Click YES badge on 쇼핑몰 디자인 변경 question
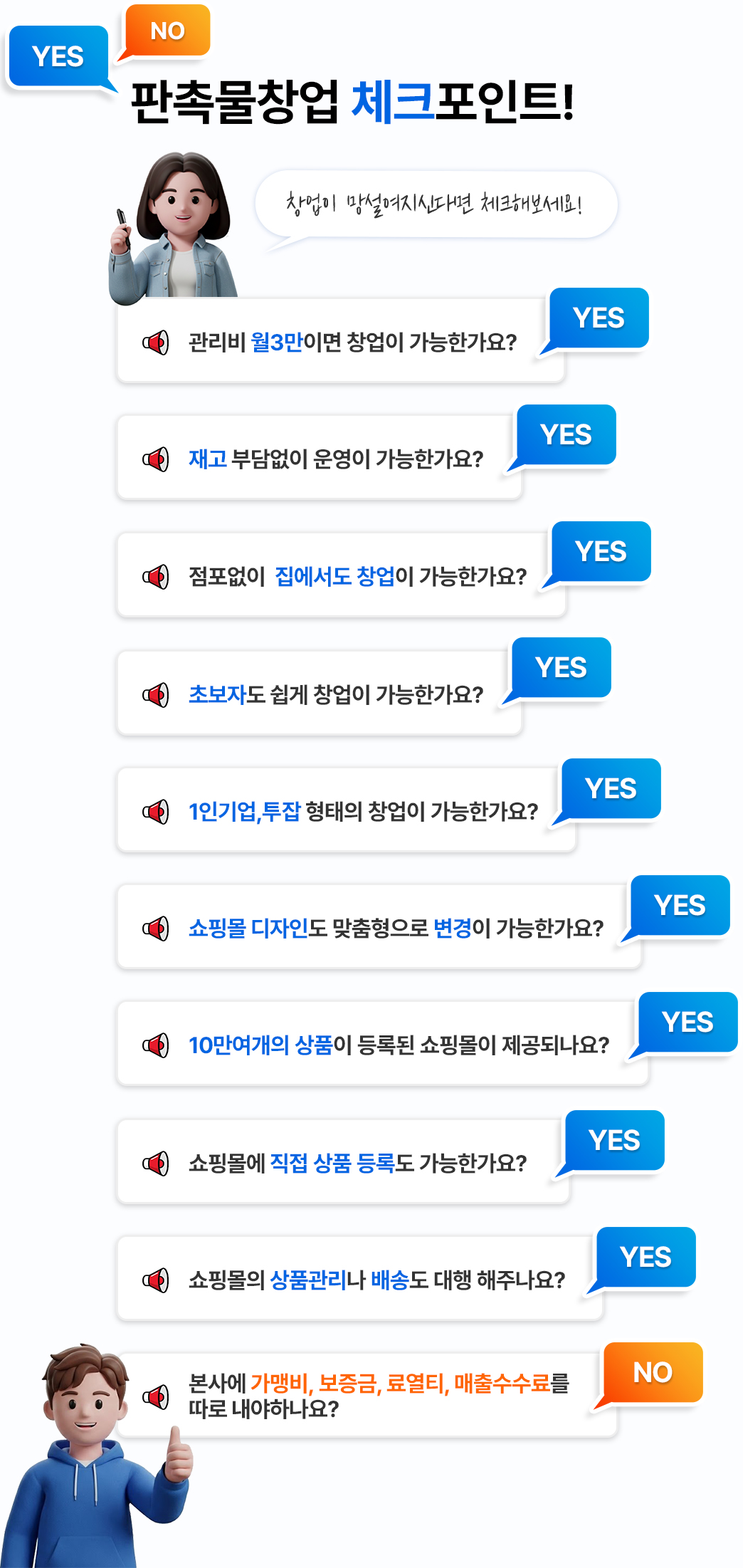The image size is (743, 1568). [680, 906]
